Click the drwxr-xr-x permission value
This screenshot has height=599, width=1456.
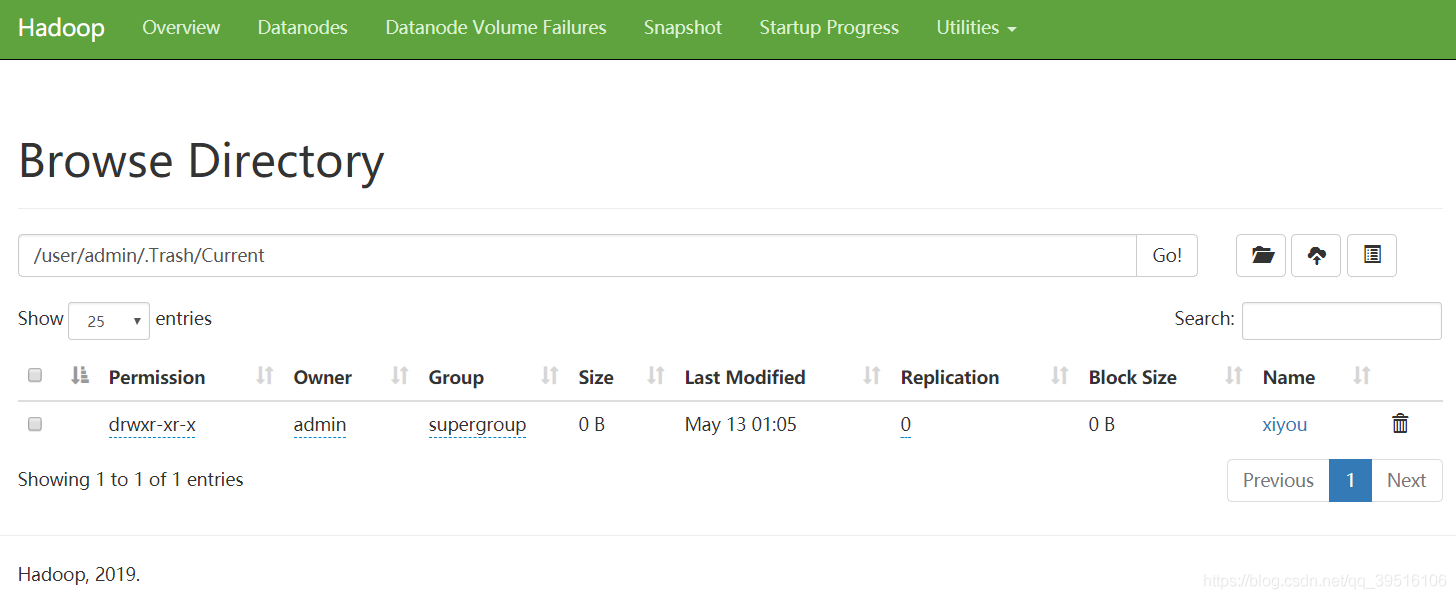tap(152, 425)
